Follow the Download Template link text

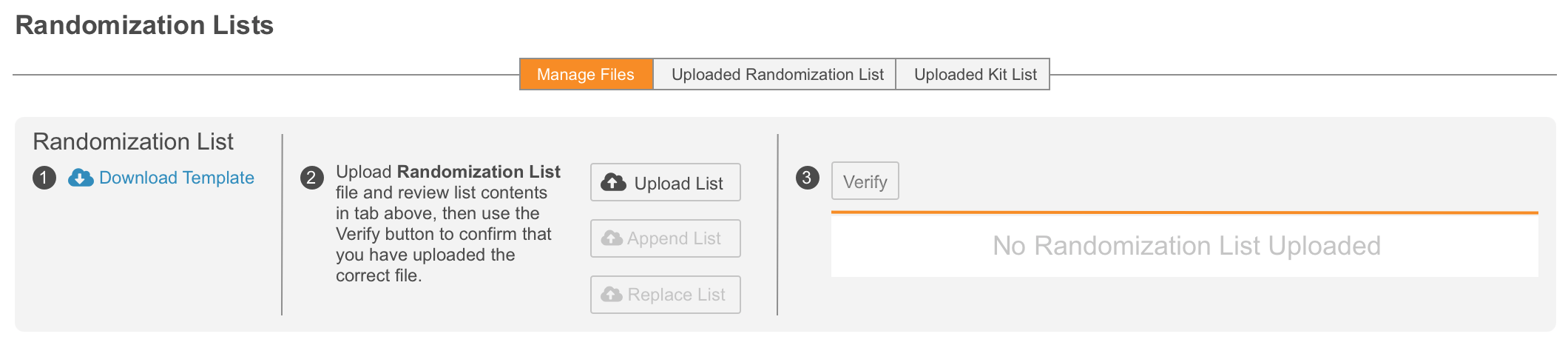(x=176, y=178)
